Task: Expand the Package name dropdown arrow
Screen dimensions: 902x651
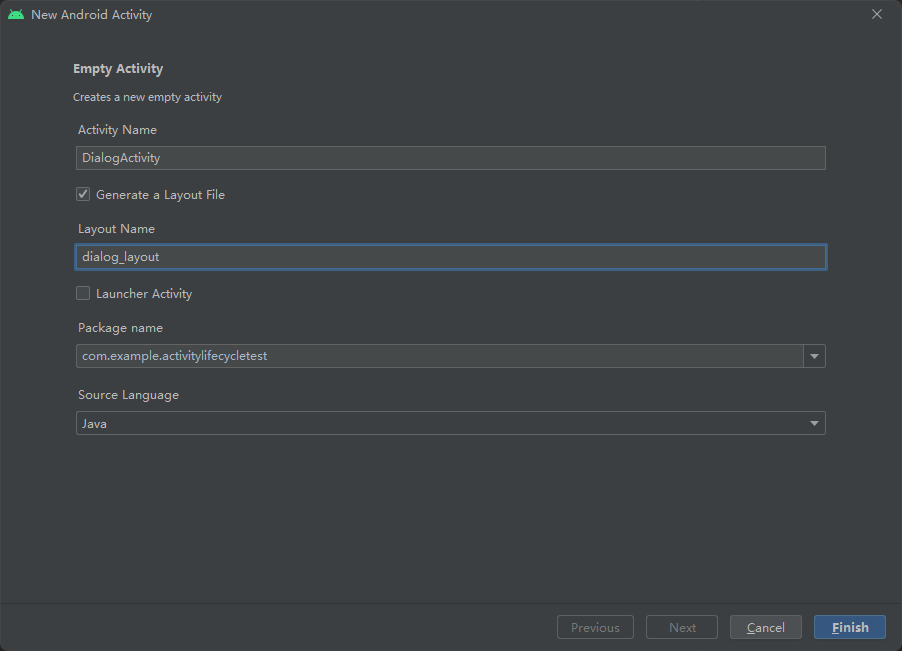Action: click(x=814, y=356)
